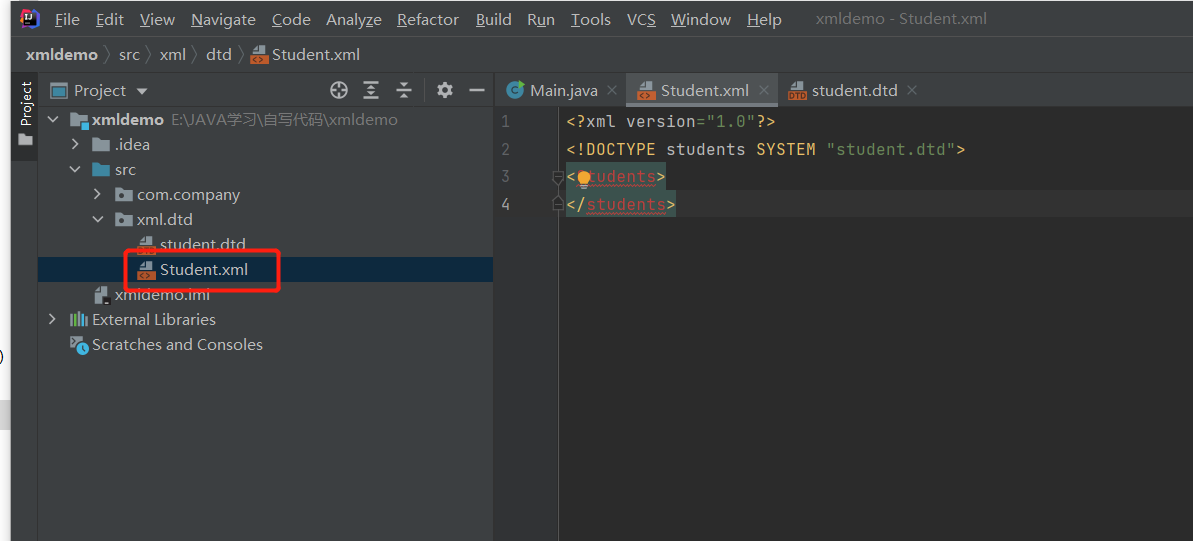Click the xml breadcrumb segment
The height and width of the screenshot is (541, 1193).
tap(173, 55)
